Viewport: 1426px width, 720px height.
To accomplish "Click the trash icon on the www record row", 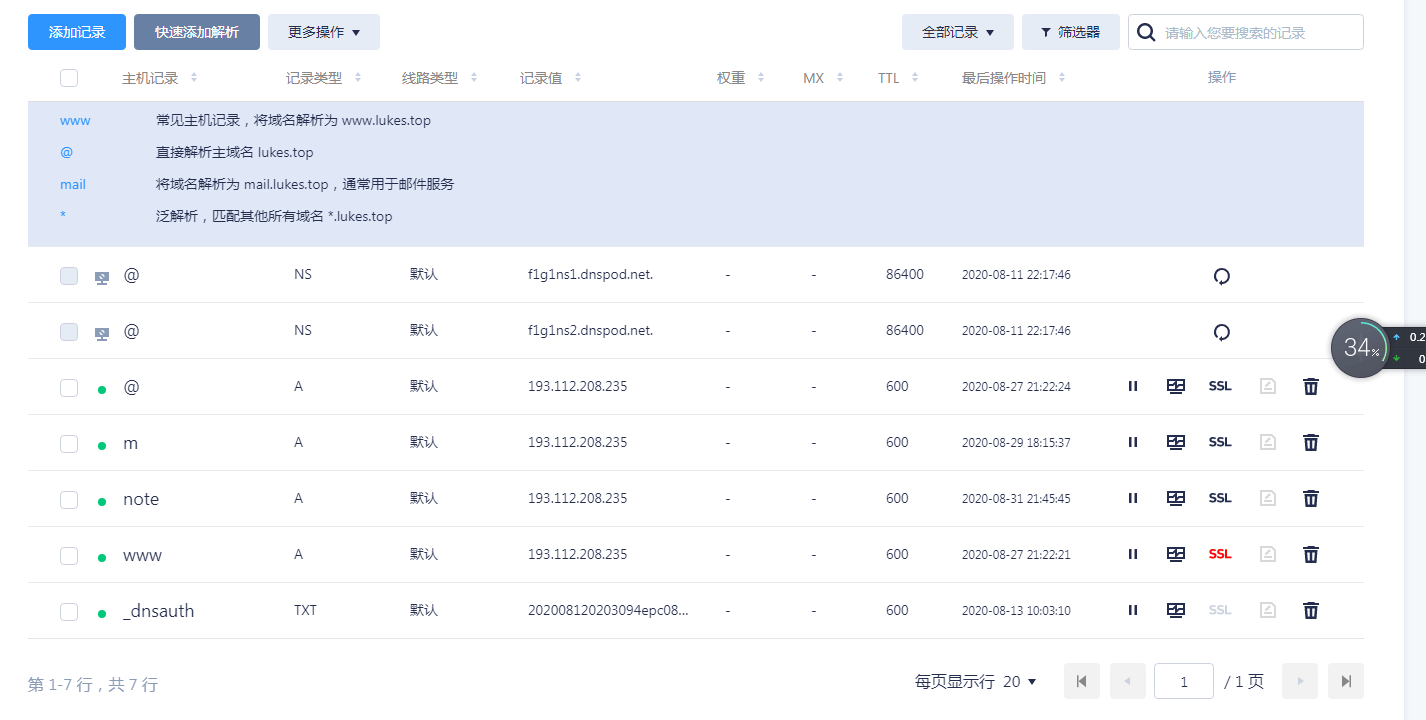I will point(1311,553).
